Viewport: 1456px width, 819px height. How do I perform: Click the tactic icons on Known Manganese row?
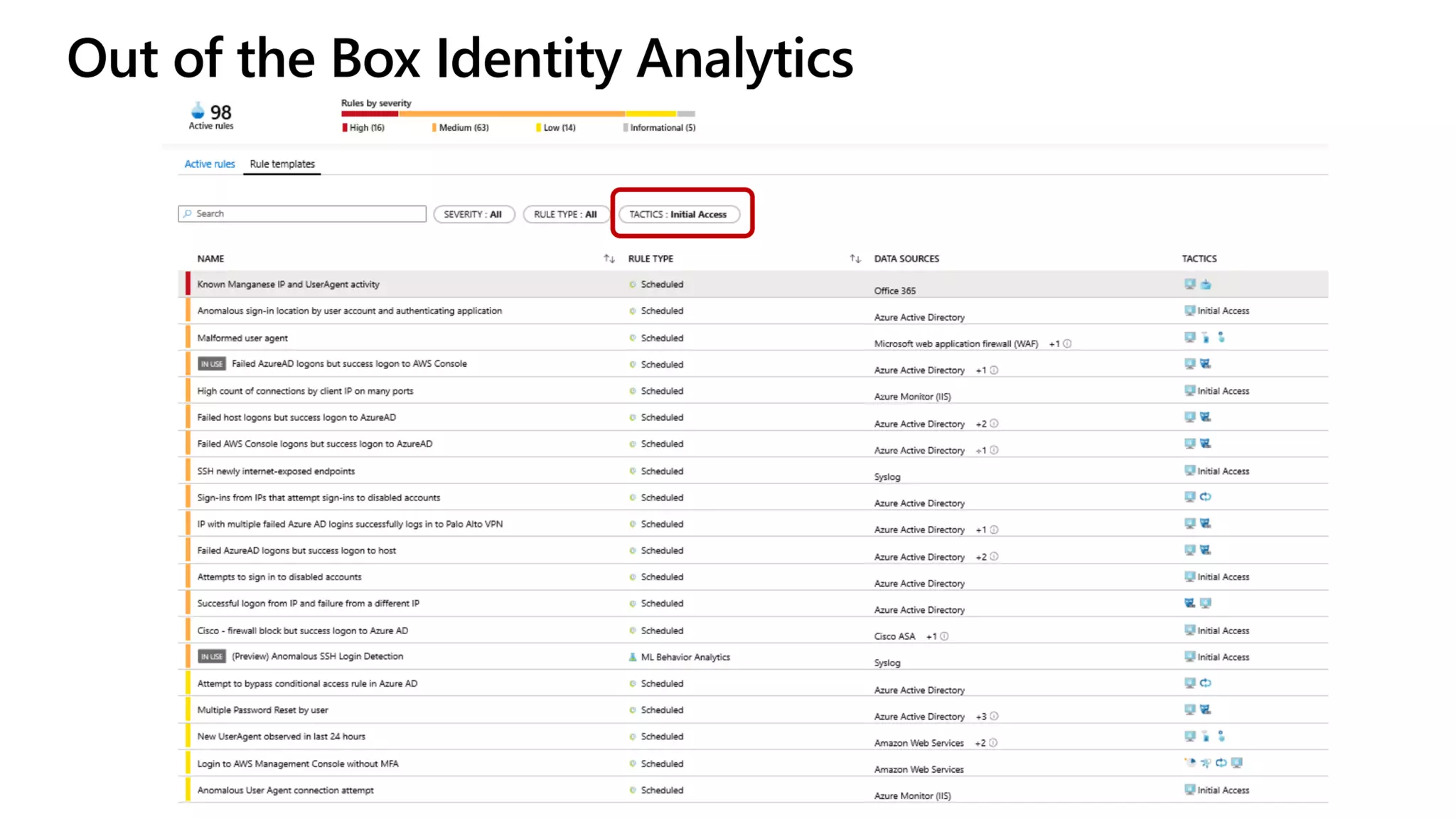tap(1197, 284)
